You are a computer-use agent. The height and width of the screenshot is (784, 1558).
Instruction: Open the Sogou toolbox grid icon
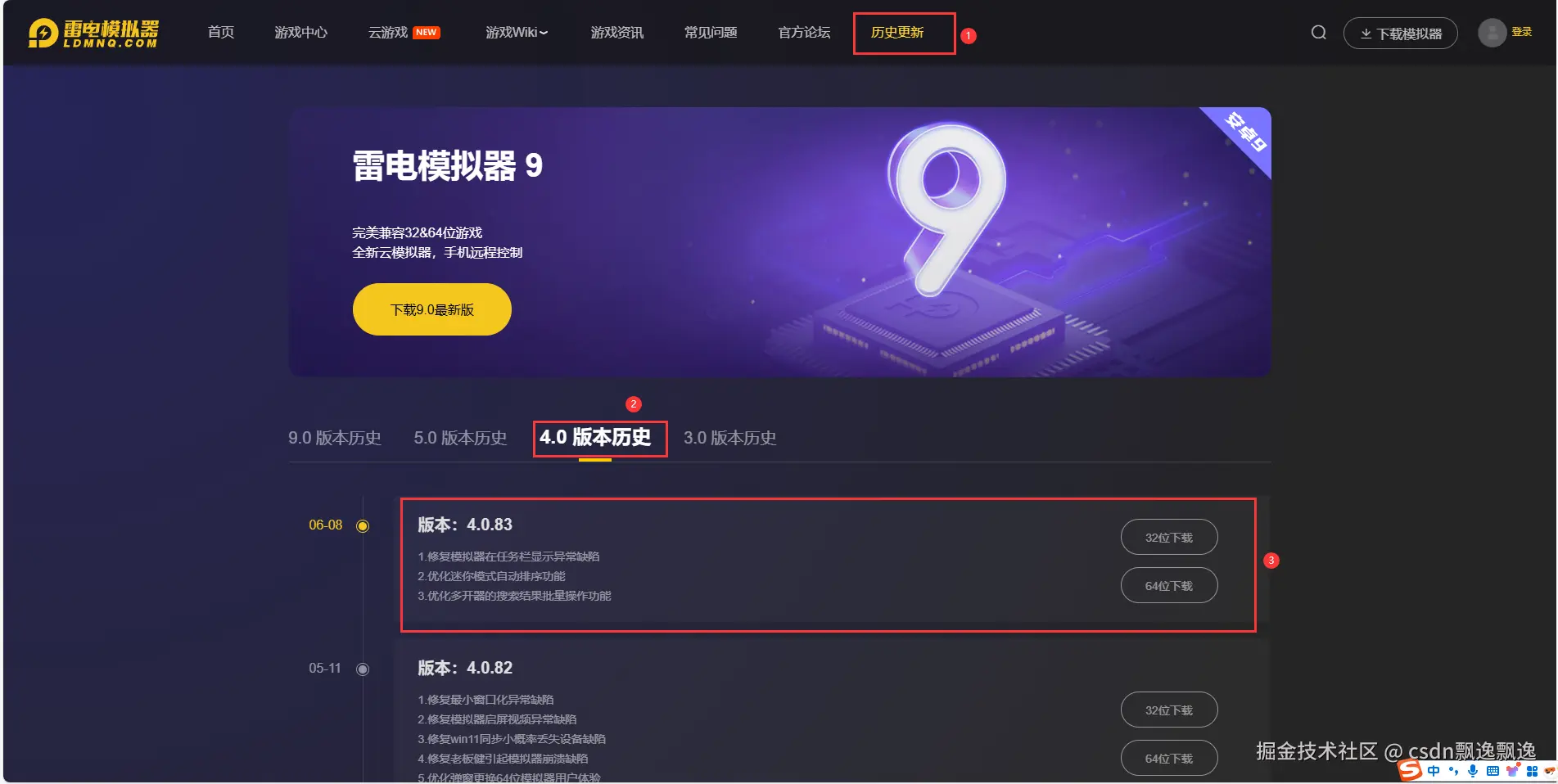click(1532, 771)
